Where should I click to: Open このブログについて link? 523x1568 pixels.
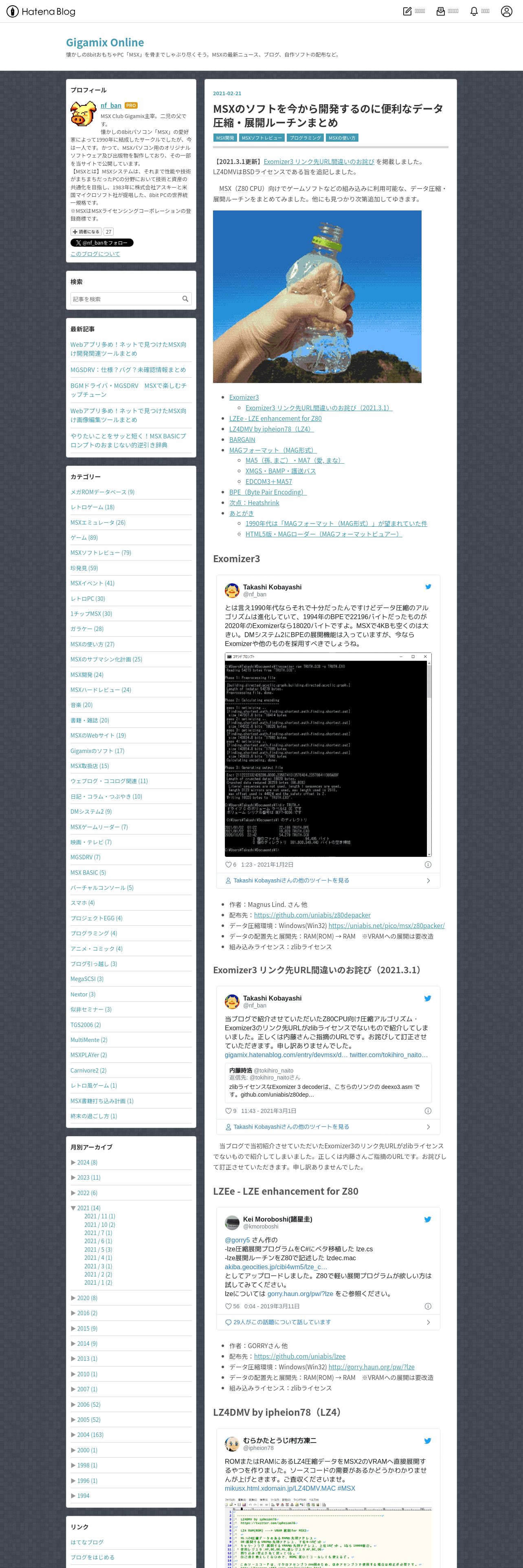click(95, 254)
